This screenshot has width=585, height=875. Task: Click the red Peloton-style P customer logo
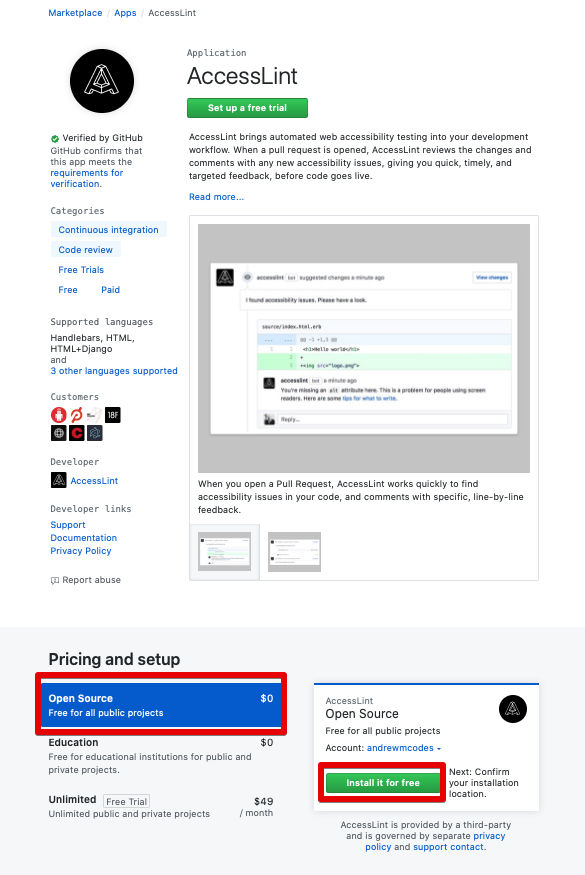[x=76, y=415]
